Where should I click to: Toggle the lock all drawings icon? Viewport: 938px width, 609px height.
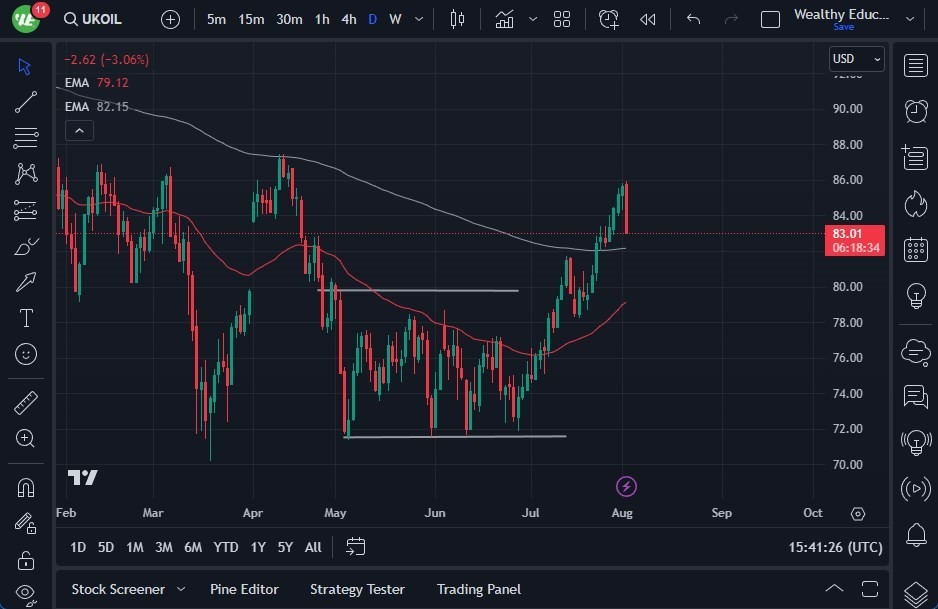[x=26, y=559]
